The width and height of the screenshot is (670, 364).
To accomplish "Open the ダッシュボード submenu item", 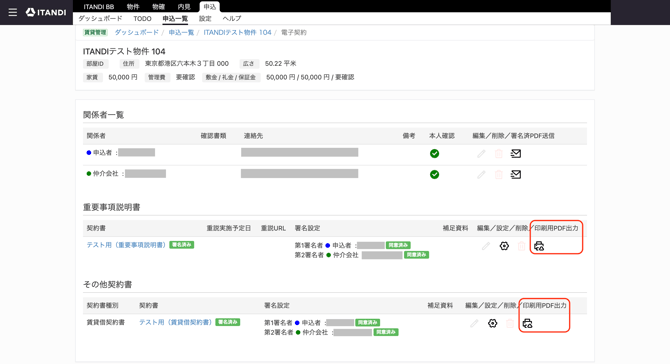I will pos(100,19).
